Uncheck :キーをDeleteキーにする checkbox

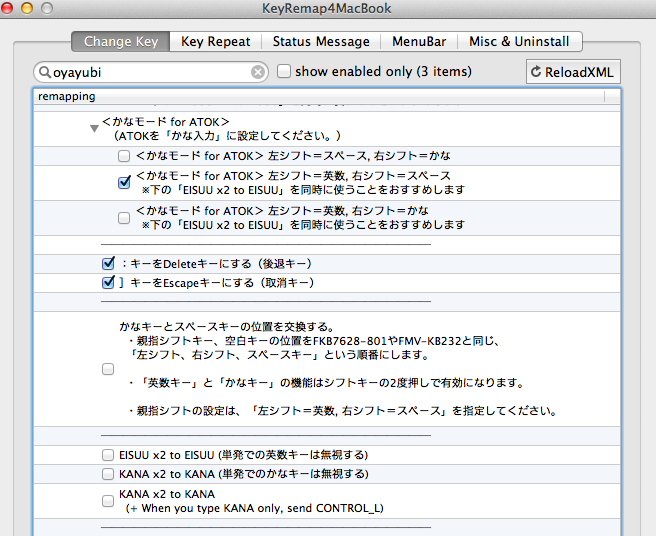pyautogui.click(x=108, y=263)
